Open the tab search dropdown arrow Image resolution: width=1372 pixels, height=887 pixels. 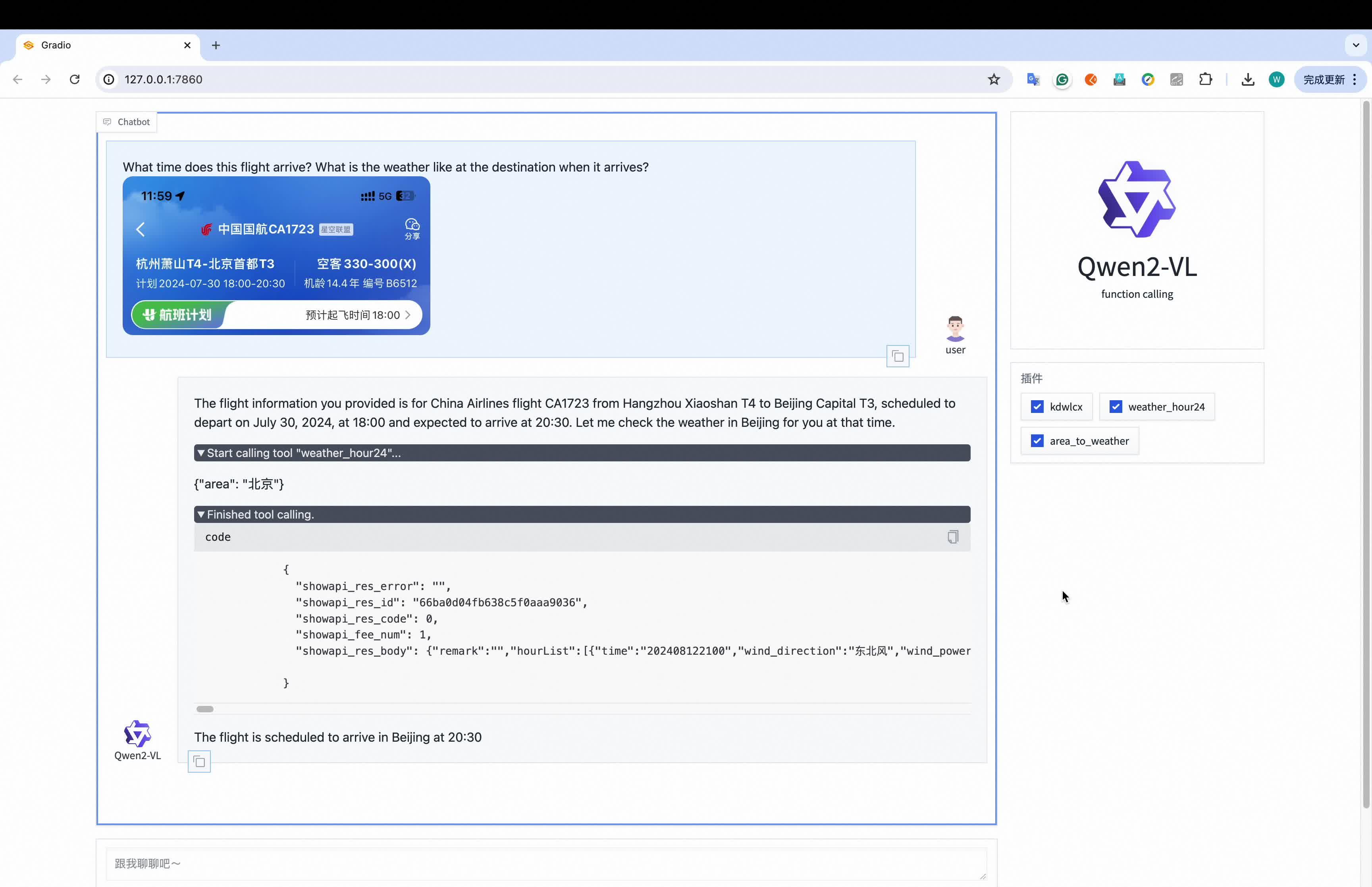1355,45
